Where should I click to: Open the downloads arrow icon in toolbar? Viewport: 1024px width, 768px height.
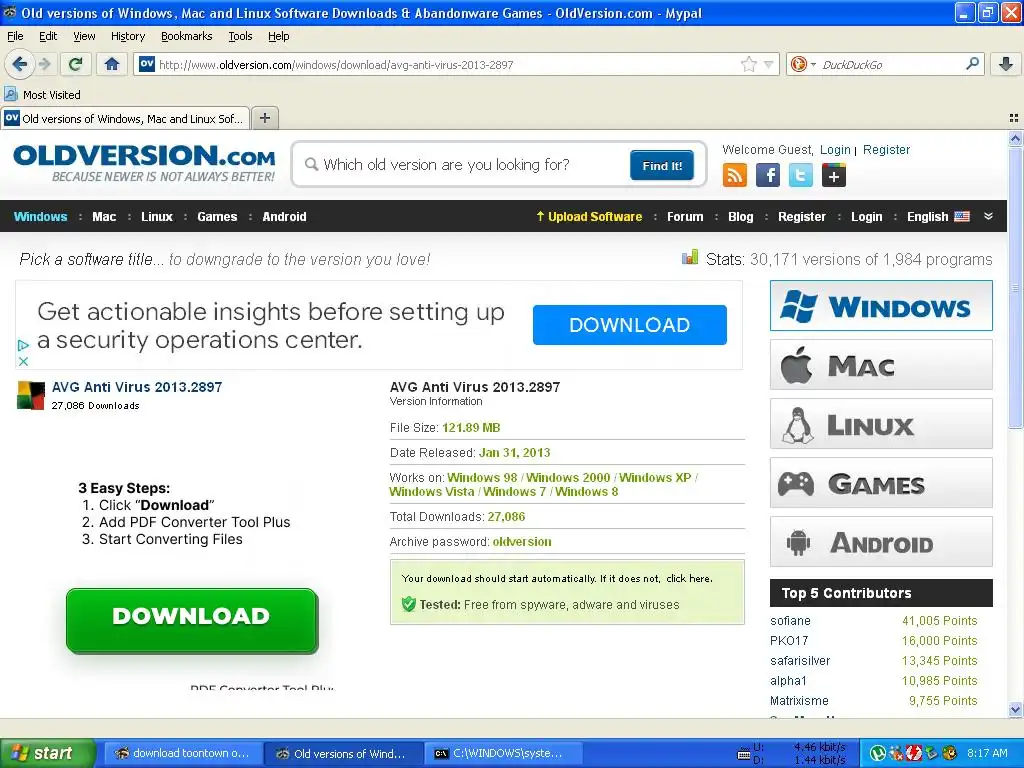(x=1006, y=63)
